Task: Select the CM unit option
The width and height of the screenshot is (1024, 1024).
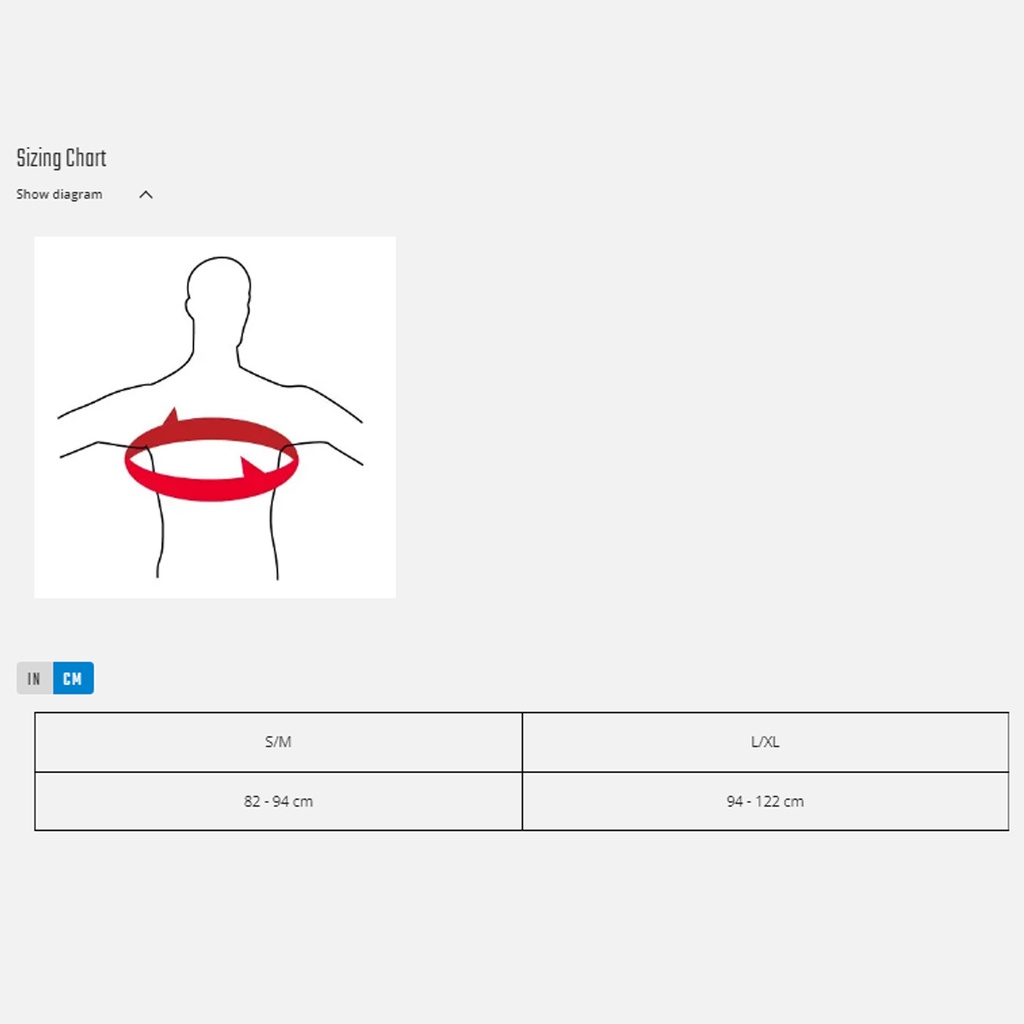Action: coord(73,679)
